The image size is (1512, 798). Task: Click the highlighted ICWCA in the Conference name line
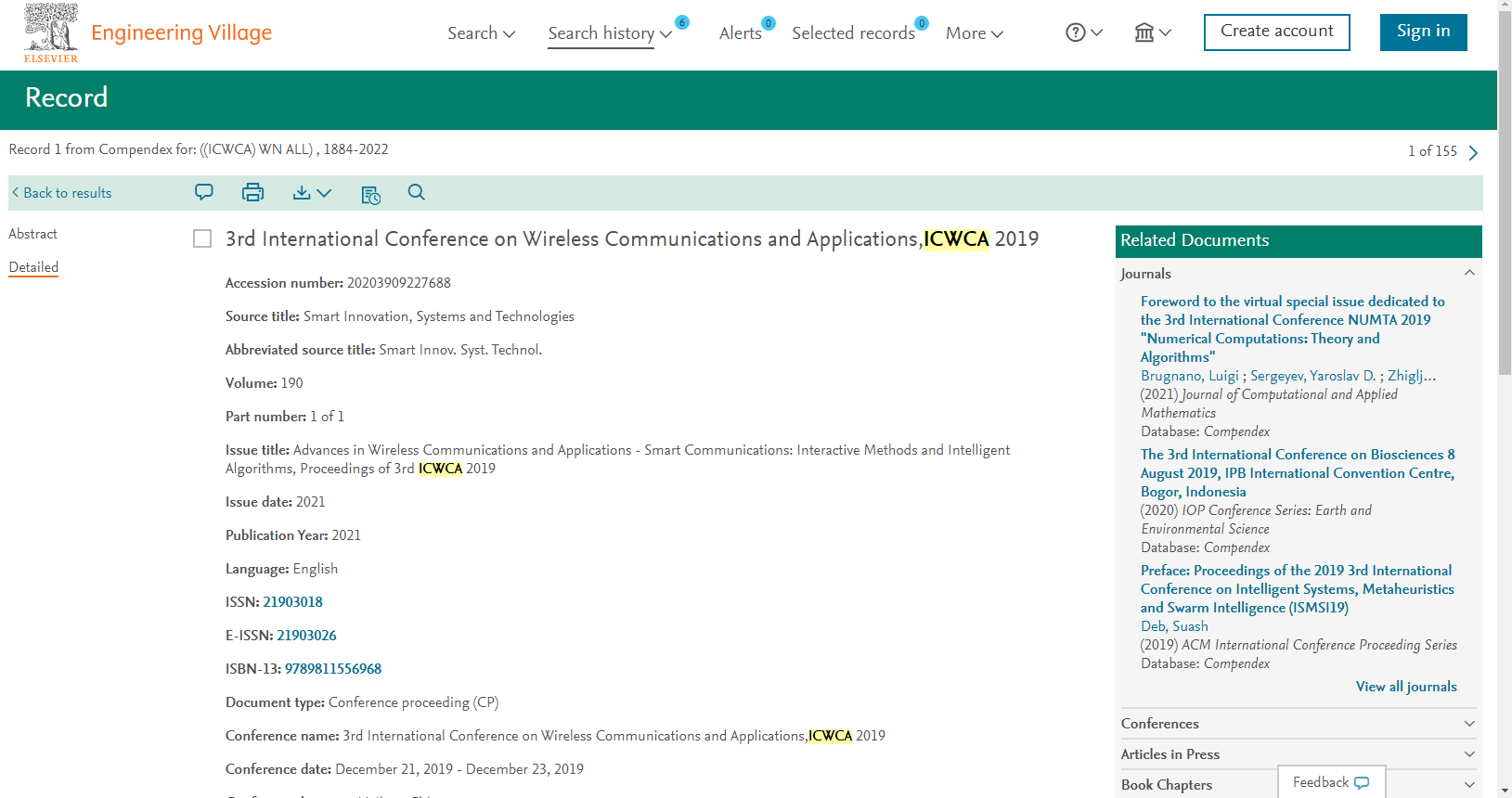830,736
